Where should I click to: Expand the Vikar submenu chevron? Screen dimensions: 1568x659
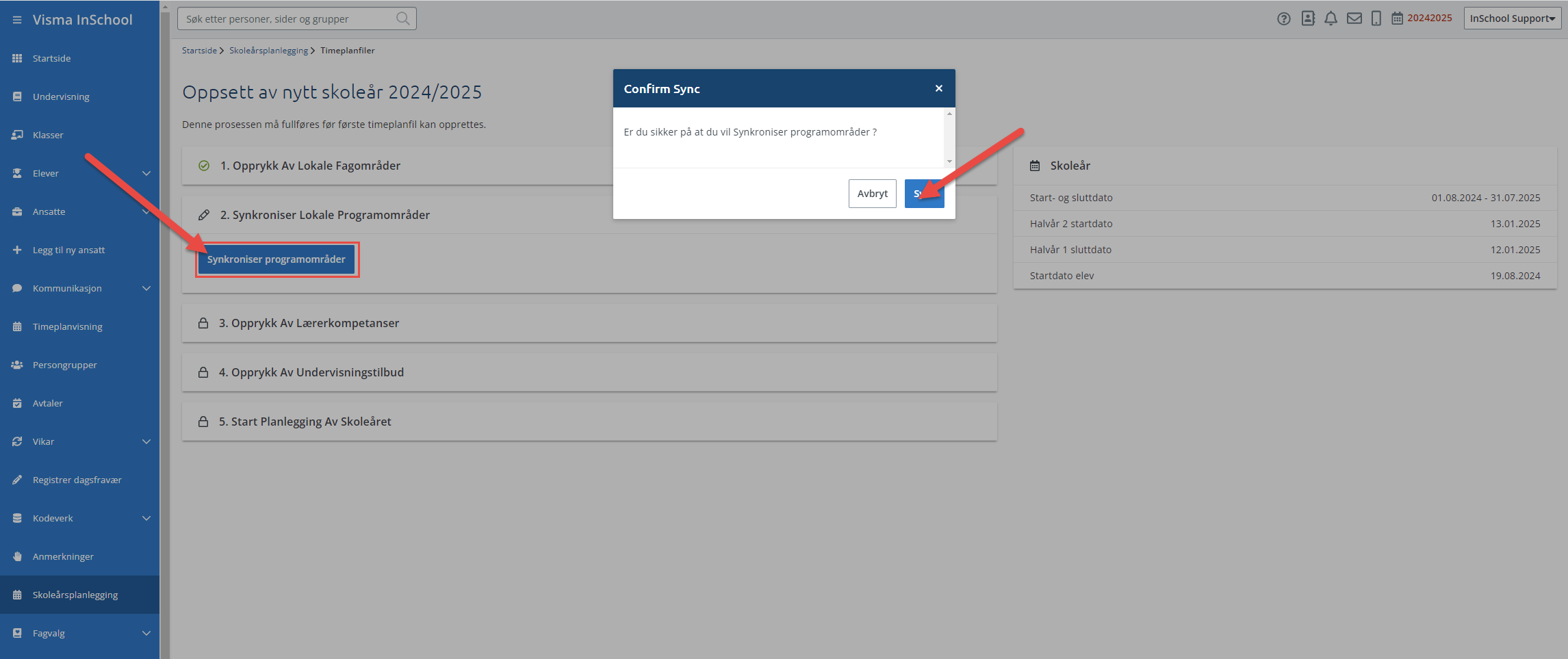pos(146,441)
